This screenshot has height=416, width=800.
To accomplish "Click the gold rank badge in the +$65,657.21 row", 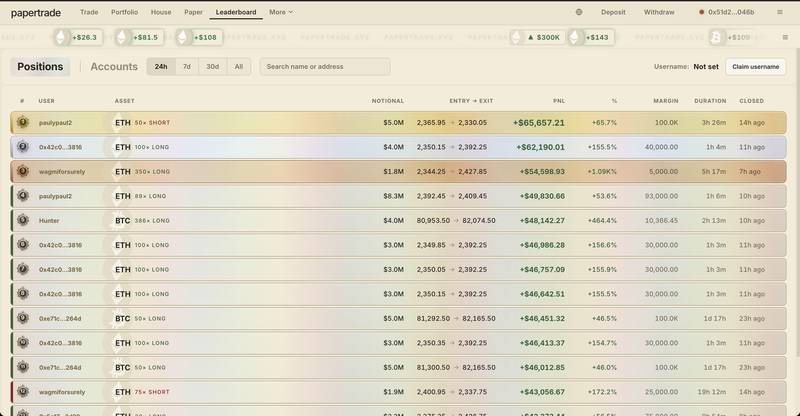I will tap(22, 122).
